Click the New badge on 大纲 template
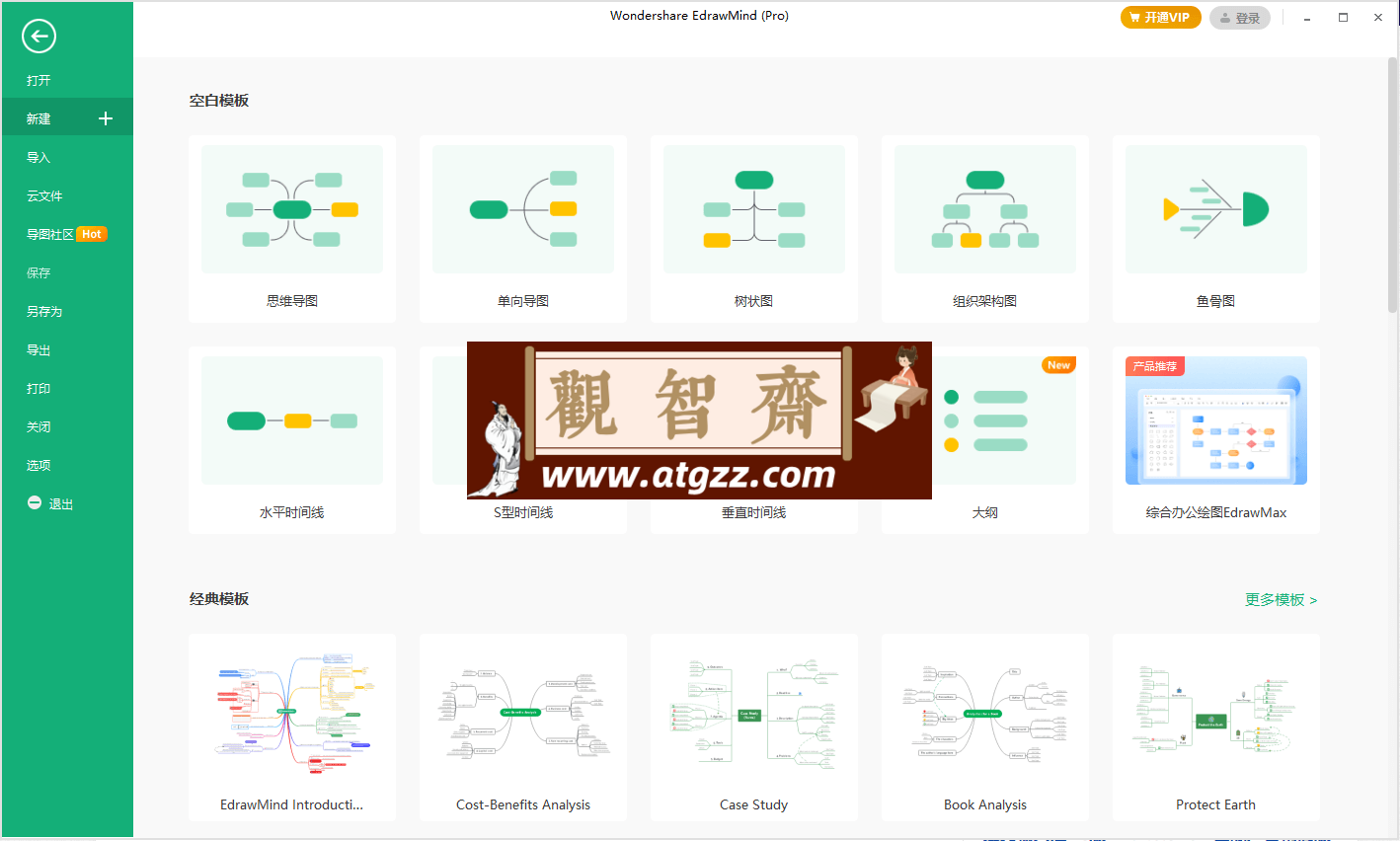Screen dimensions: 1400x841 point(1058,365)
